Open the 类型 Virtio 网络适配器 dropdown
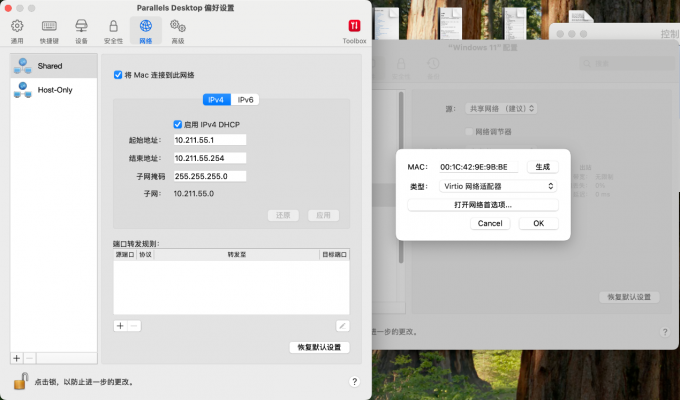Viewport: 680px width, 400px height. point(498,186)
